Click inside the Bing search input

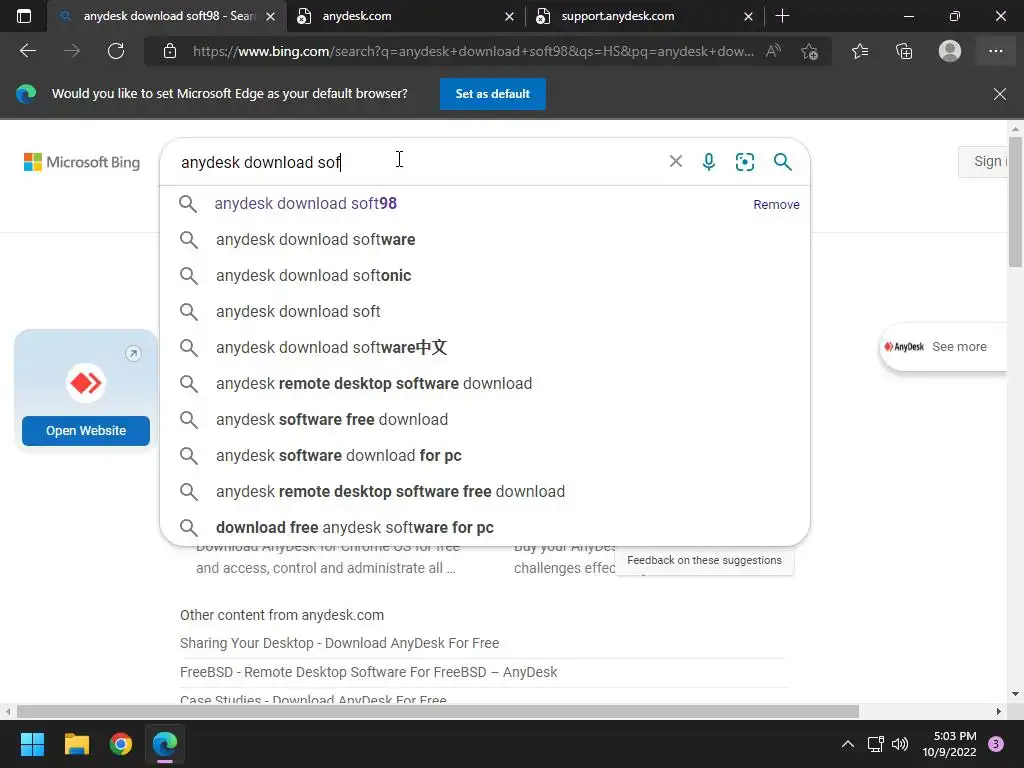tap(418, 162)
